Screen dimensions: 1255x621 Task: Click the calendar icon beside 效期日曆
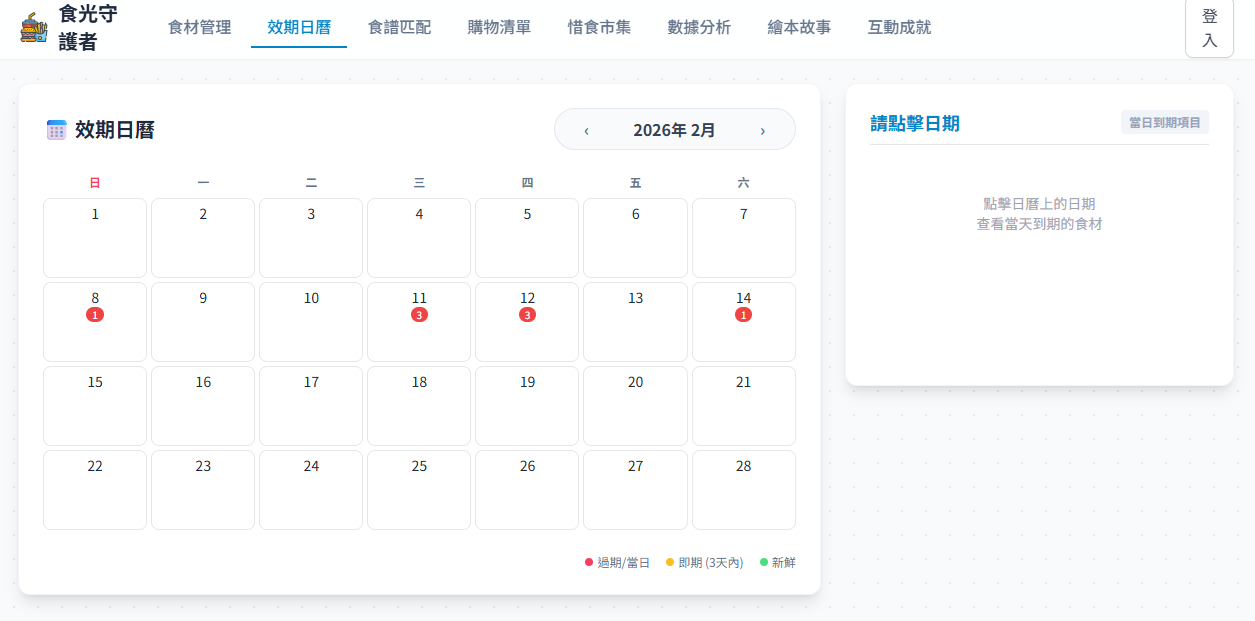tap(57, 130)
